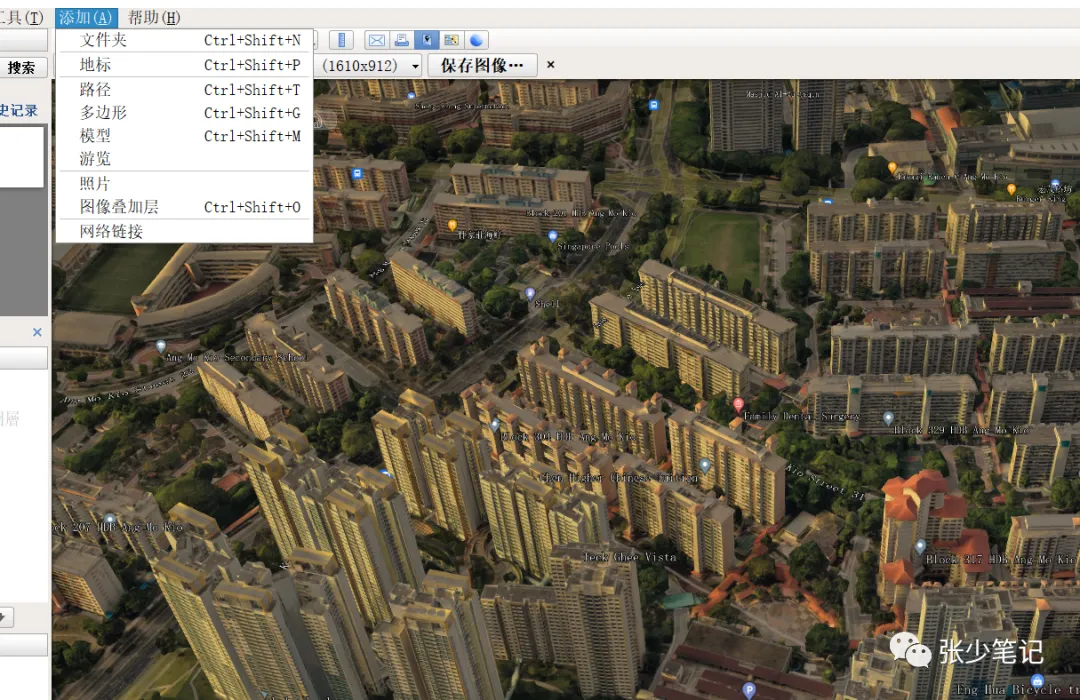Click the blue globe toolbar icon
The image size is (1080, 700).
[x=476, y=40]
